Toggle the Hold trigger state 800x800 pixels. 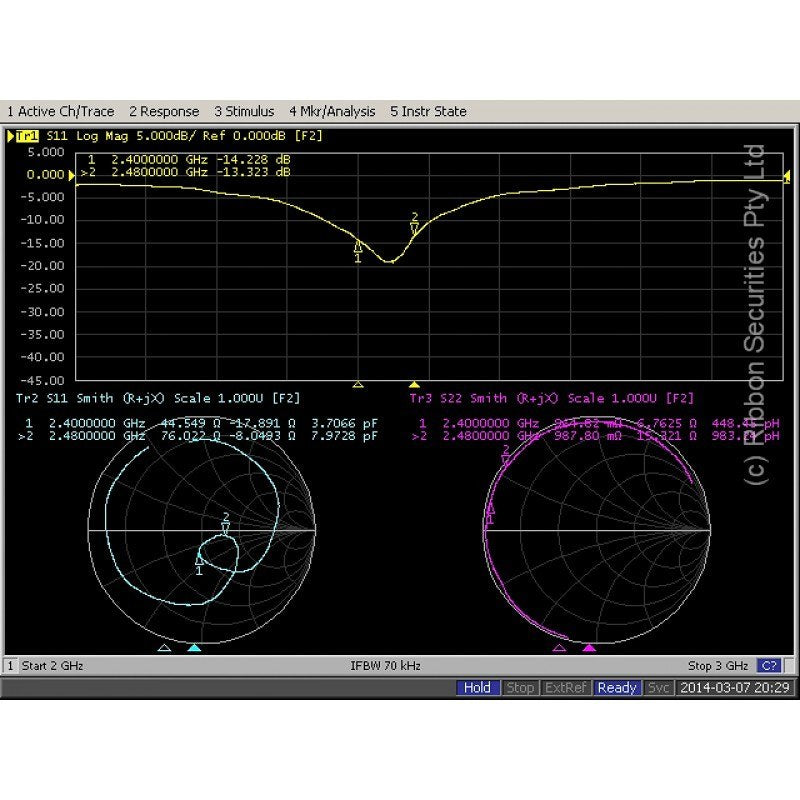(x=478, y=688)
